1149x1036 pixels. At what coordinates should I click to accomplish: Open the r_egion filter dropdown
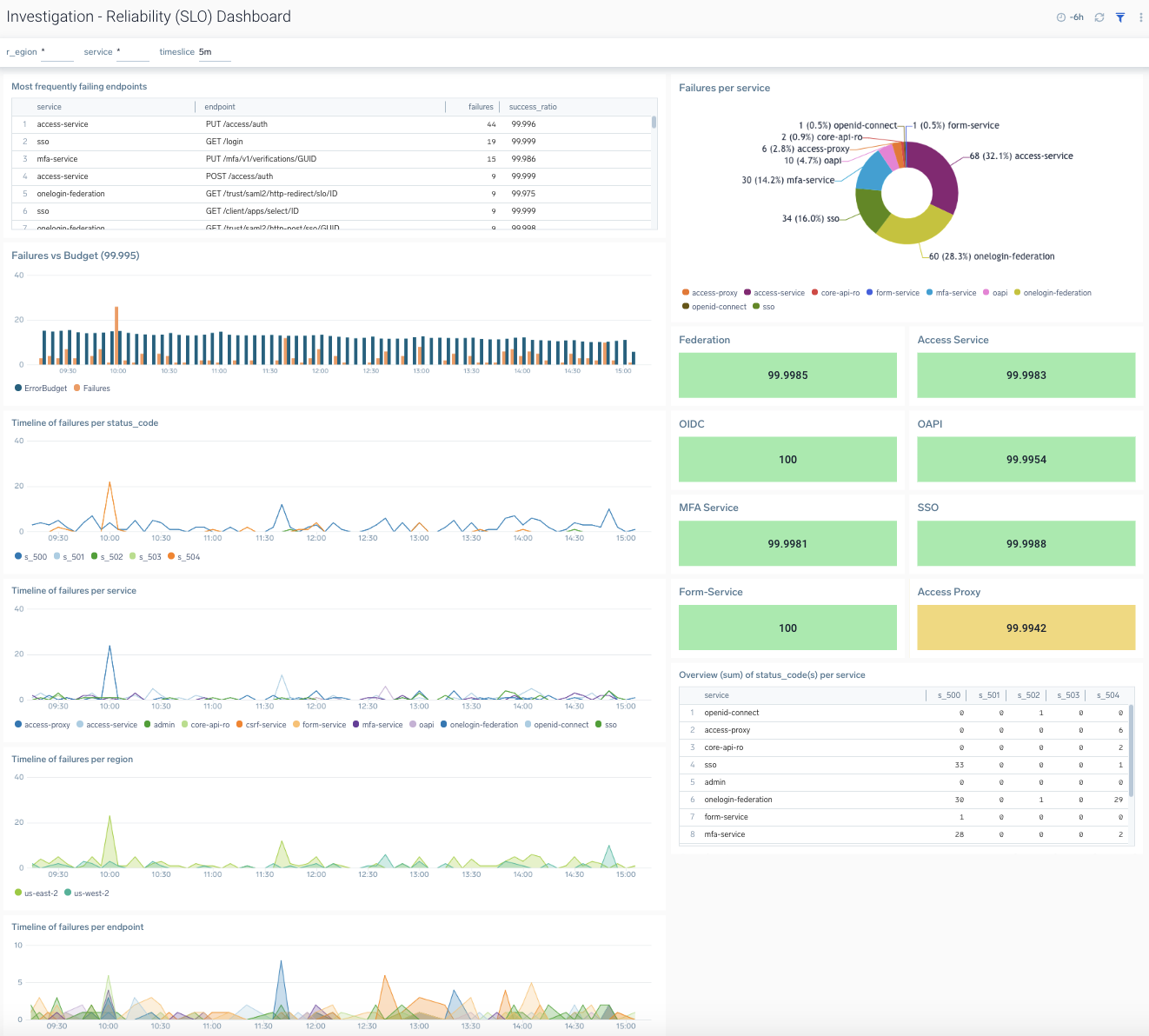tap(57, 51)
